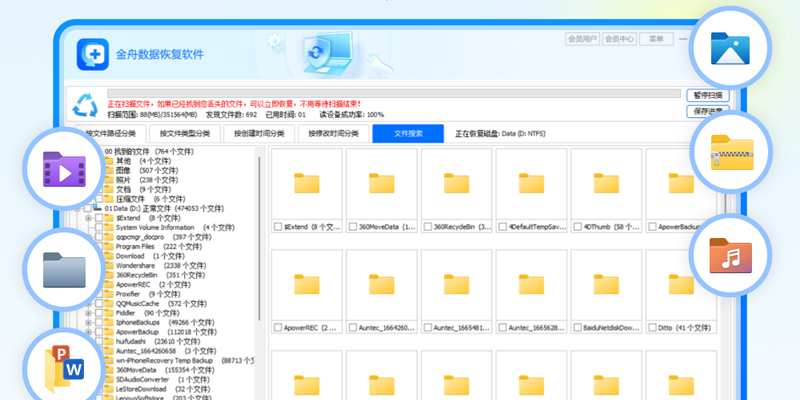Open the Auntec_1665481 folder tile
Viewport: 800px width, 400px height.
coord(457,291)
